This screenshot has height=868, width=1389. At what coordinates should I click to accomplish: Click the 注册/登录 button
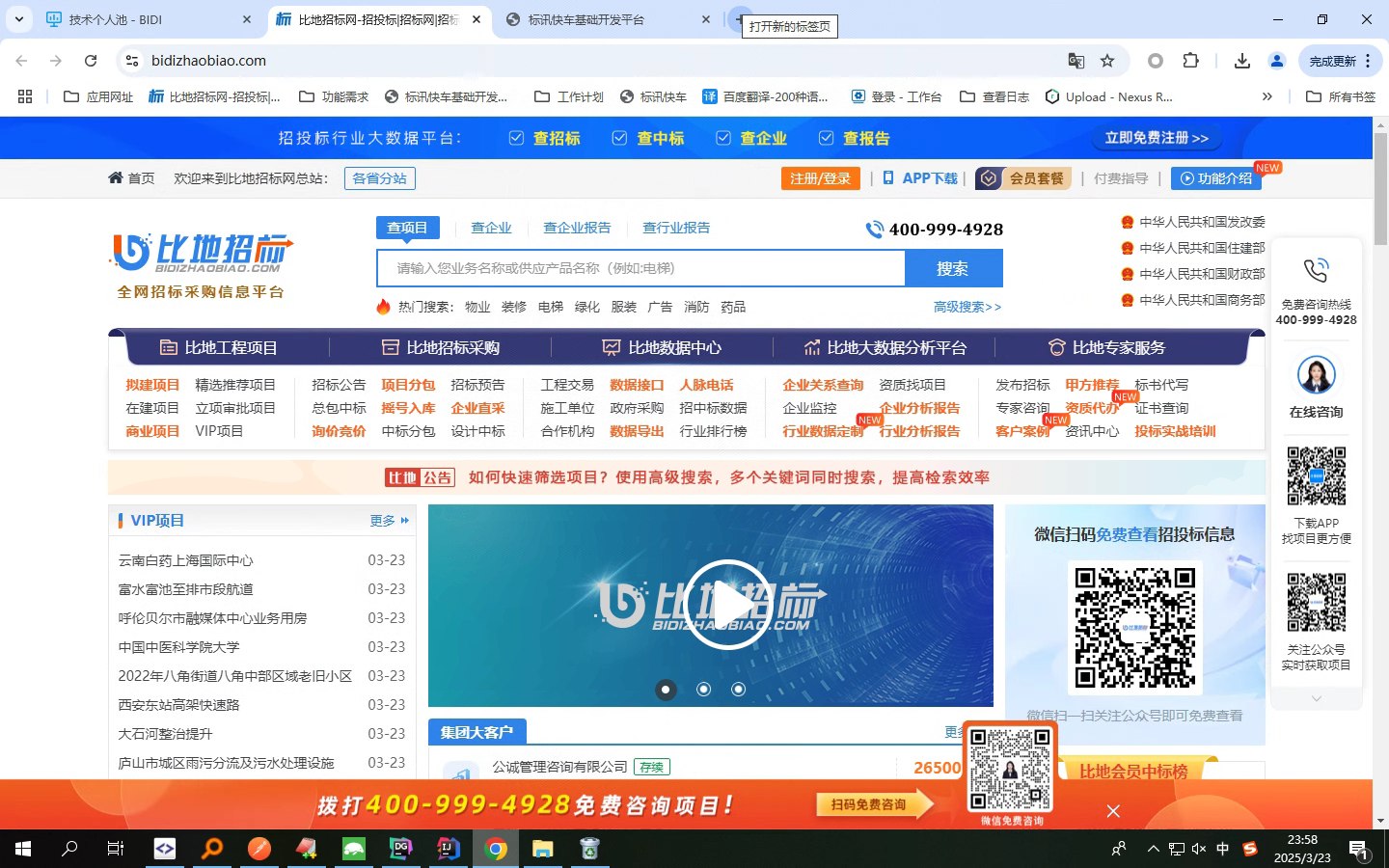tap(820, 178)
